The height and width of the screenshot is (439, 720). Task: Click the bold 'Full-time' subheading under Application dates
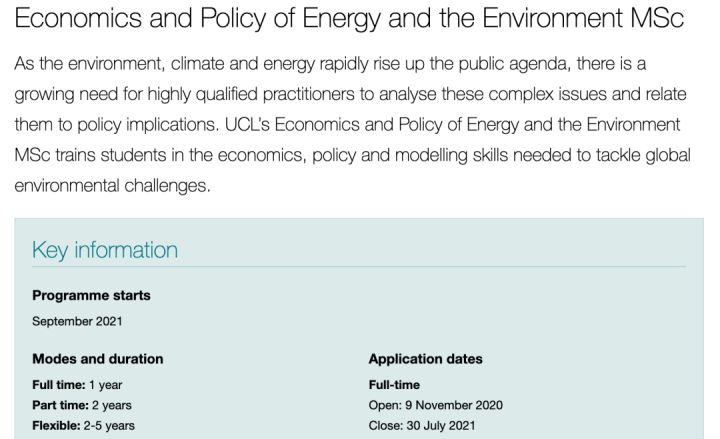(x=394, y=385)
